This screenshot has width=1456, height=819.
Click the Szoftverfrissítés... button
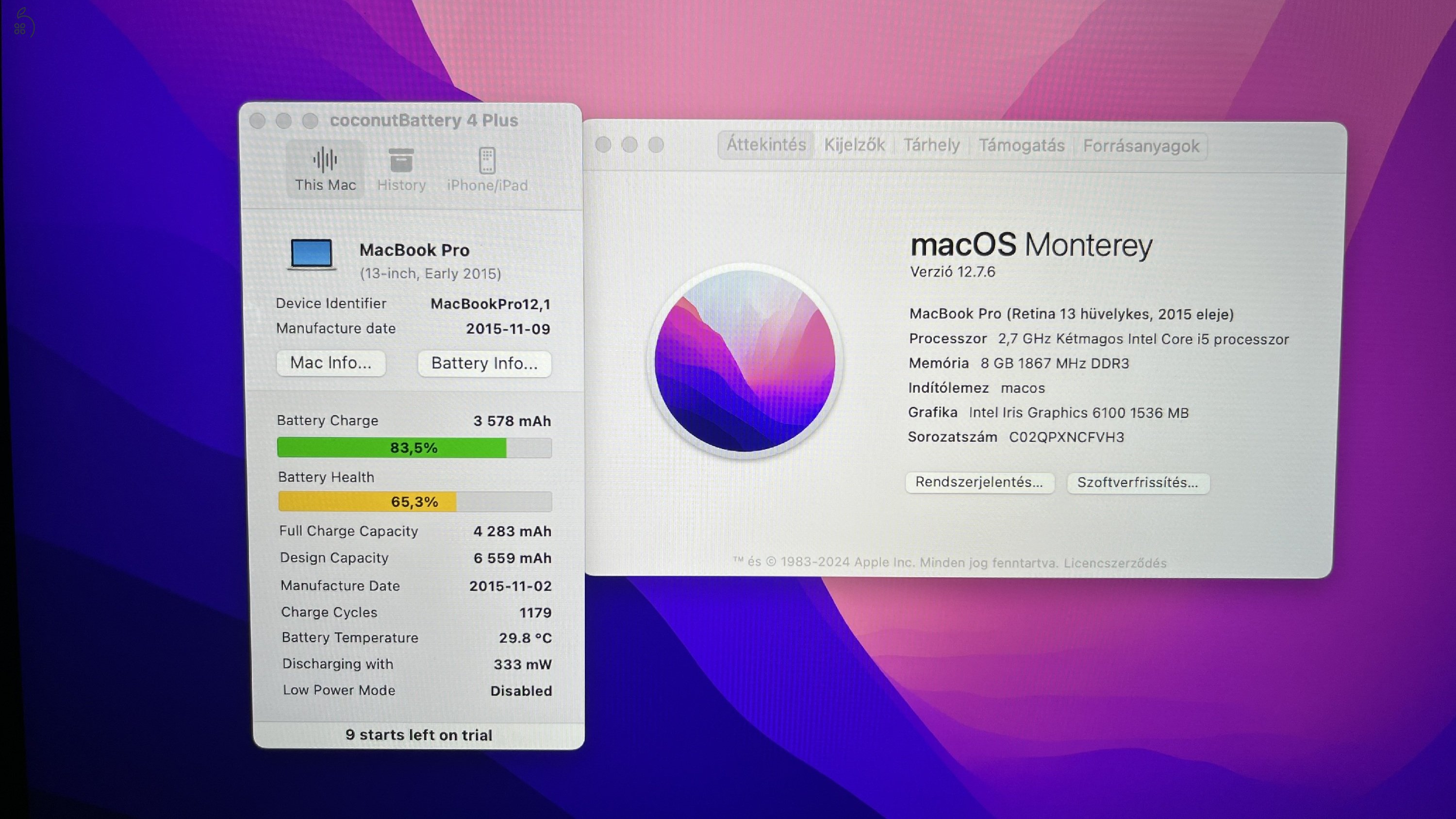click(x=1138, y=483)
